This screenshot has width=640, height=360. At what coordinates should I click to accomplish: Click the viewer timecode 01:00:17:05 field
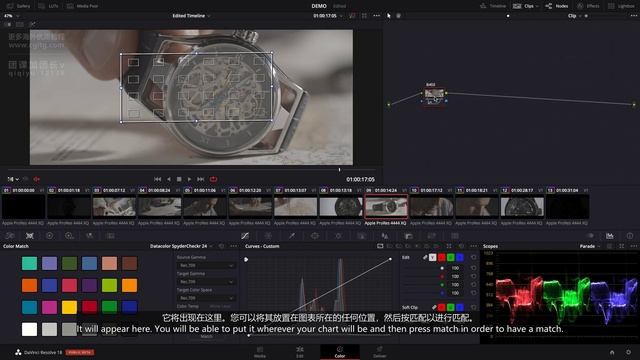click(x=325, y=16)
